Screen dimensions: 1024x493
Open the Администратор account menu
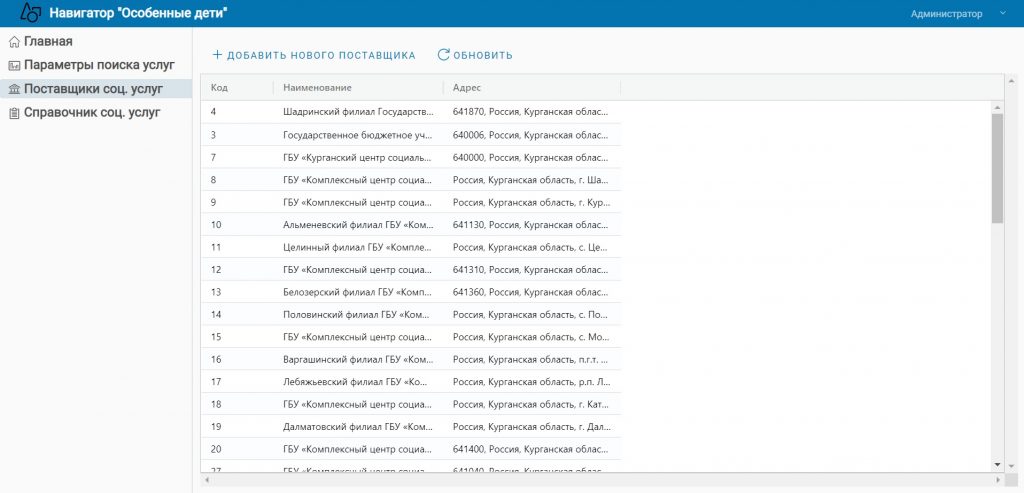click(946, 14)
